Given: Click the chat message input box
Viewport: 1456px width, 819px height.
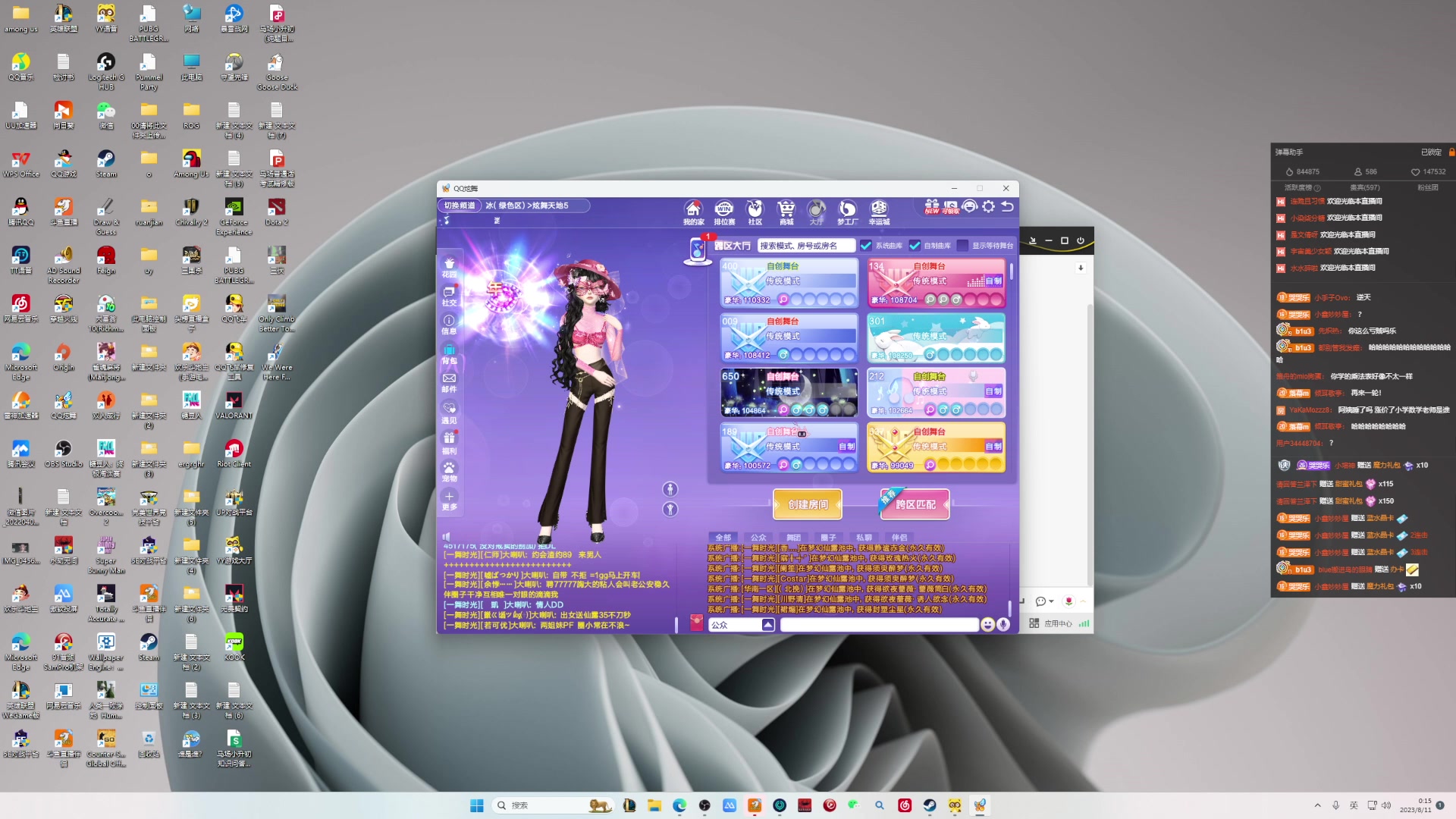Looking at the screenshot, I should [879, 625].
